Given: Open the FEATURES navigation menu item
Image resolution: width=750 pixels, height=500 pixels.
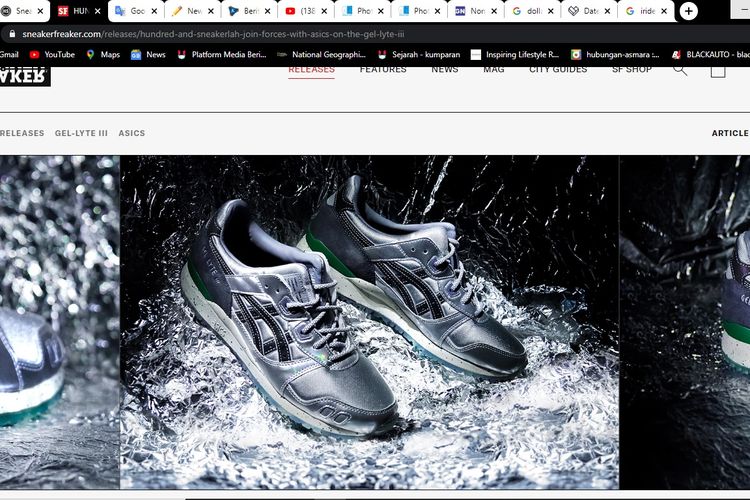Looking at the screenshot, I should click(x=383, y=70).
